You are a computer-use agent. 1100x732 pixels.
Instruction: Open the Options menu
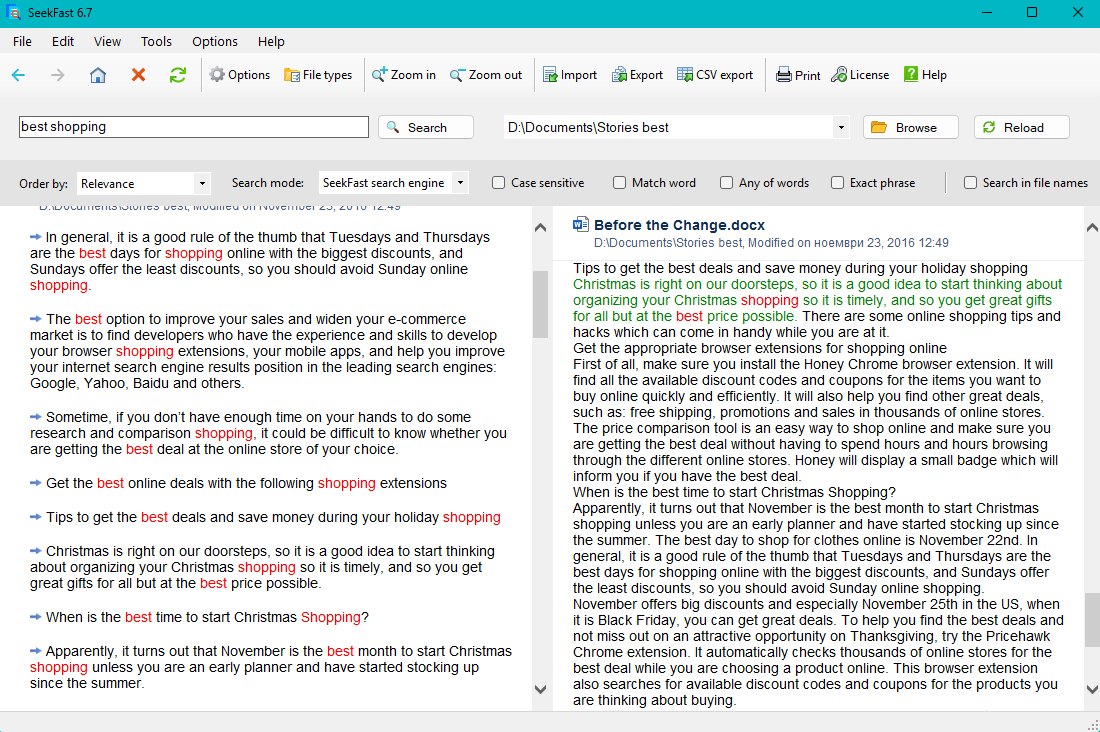[214, 41]
